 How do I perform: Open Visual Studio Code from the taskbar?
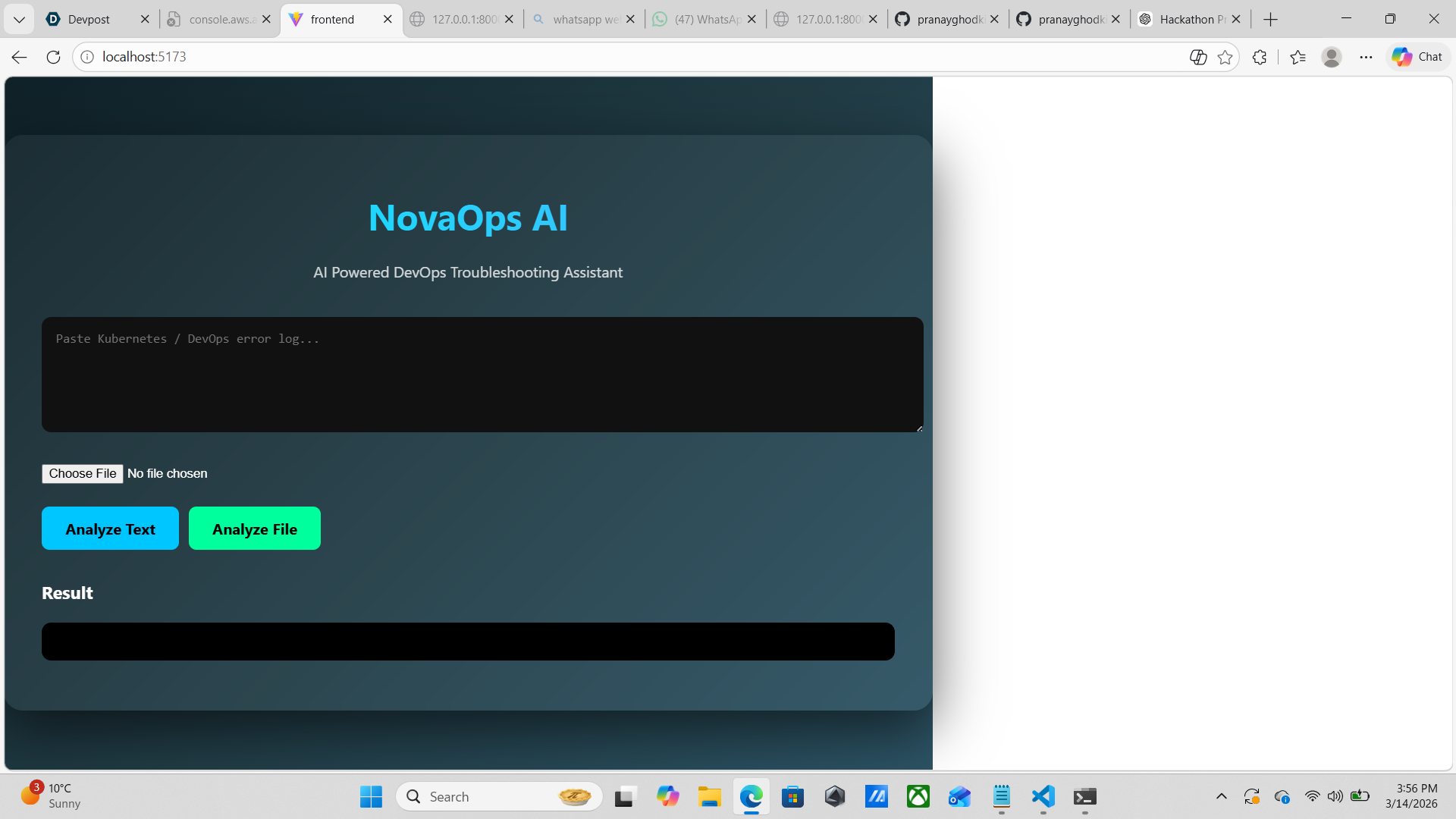[1043, 796]
